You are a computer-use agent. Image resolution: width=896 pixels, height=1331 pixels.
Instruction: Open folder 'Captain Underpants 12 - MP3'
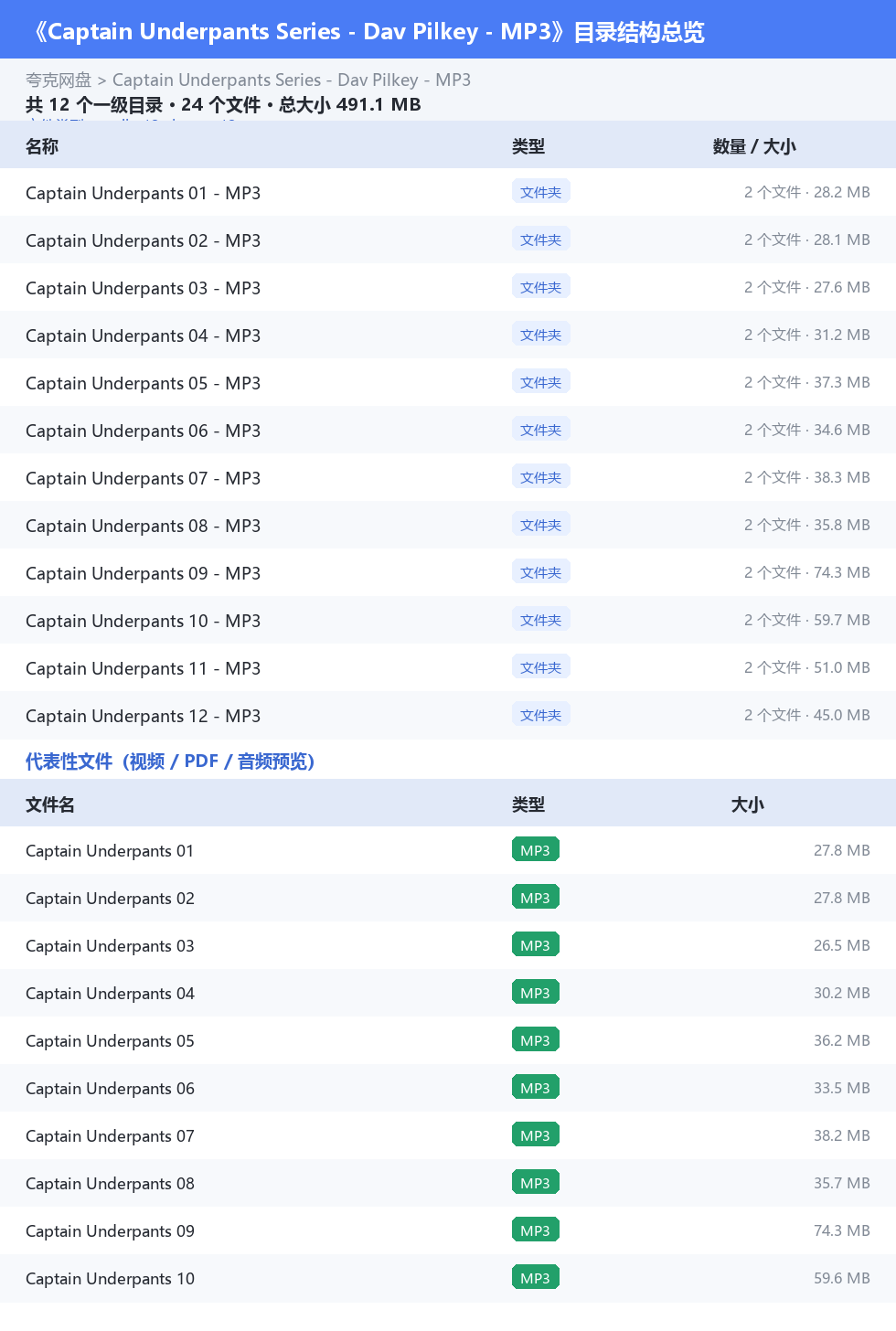(x=144, y=716)
